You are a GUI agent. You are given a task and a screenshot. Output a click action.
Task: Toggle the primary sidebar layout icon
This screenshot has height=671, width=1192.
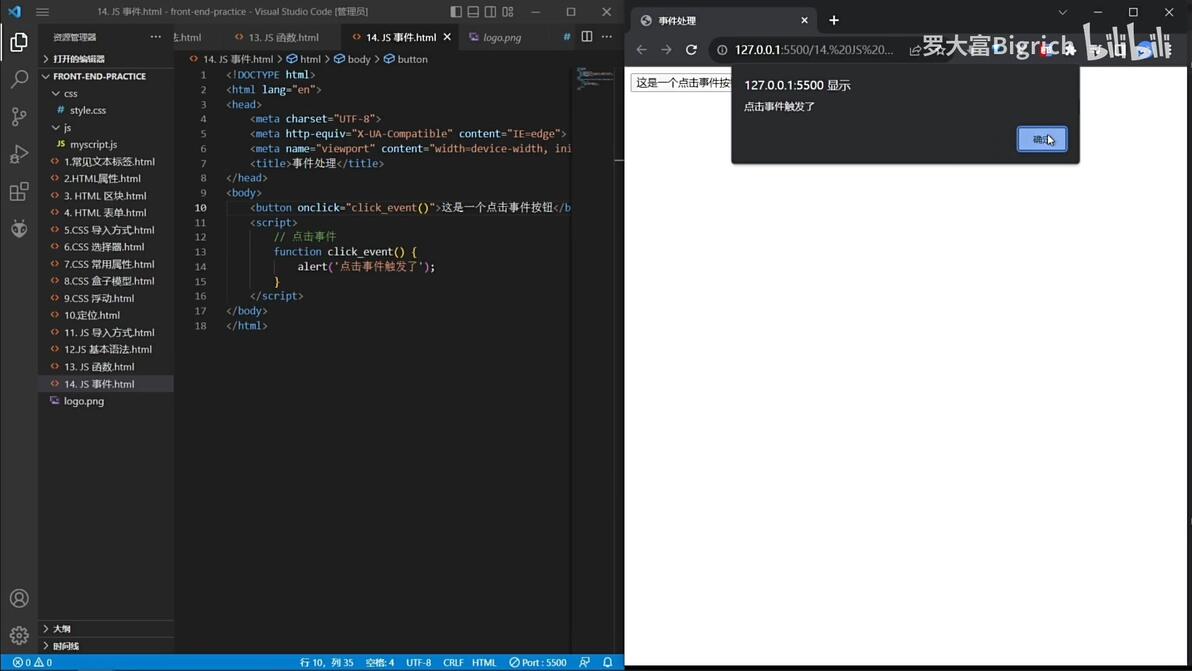(x=456, y=11)
